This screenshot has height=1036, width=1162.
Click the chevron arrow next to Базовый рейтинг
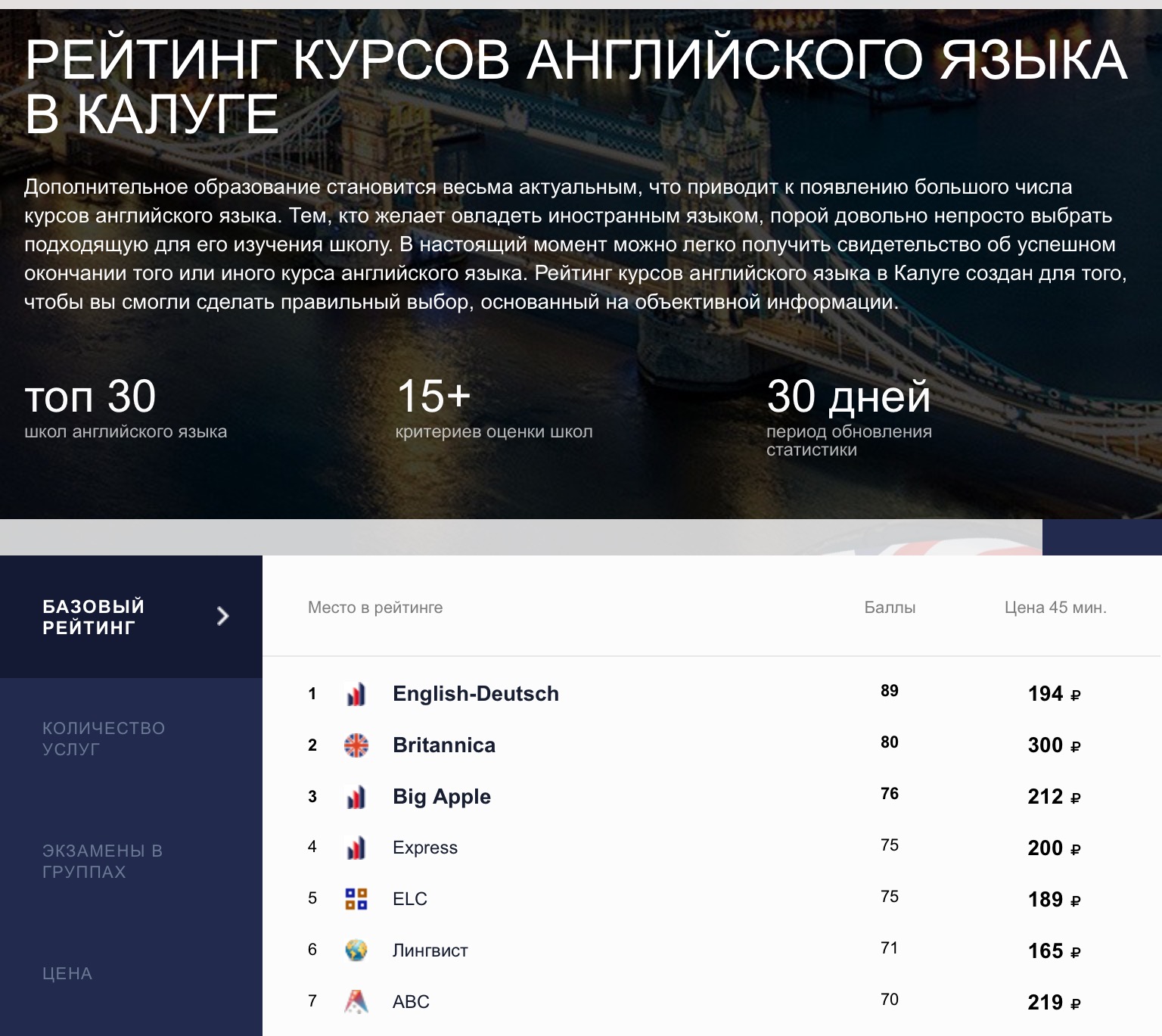[x=222, y=616]
